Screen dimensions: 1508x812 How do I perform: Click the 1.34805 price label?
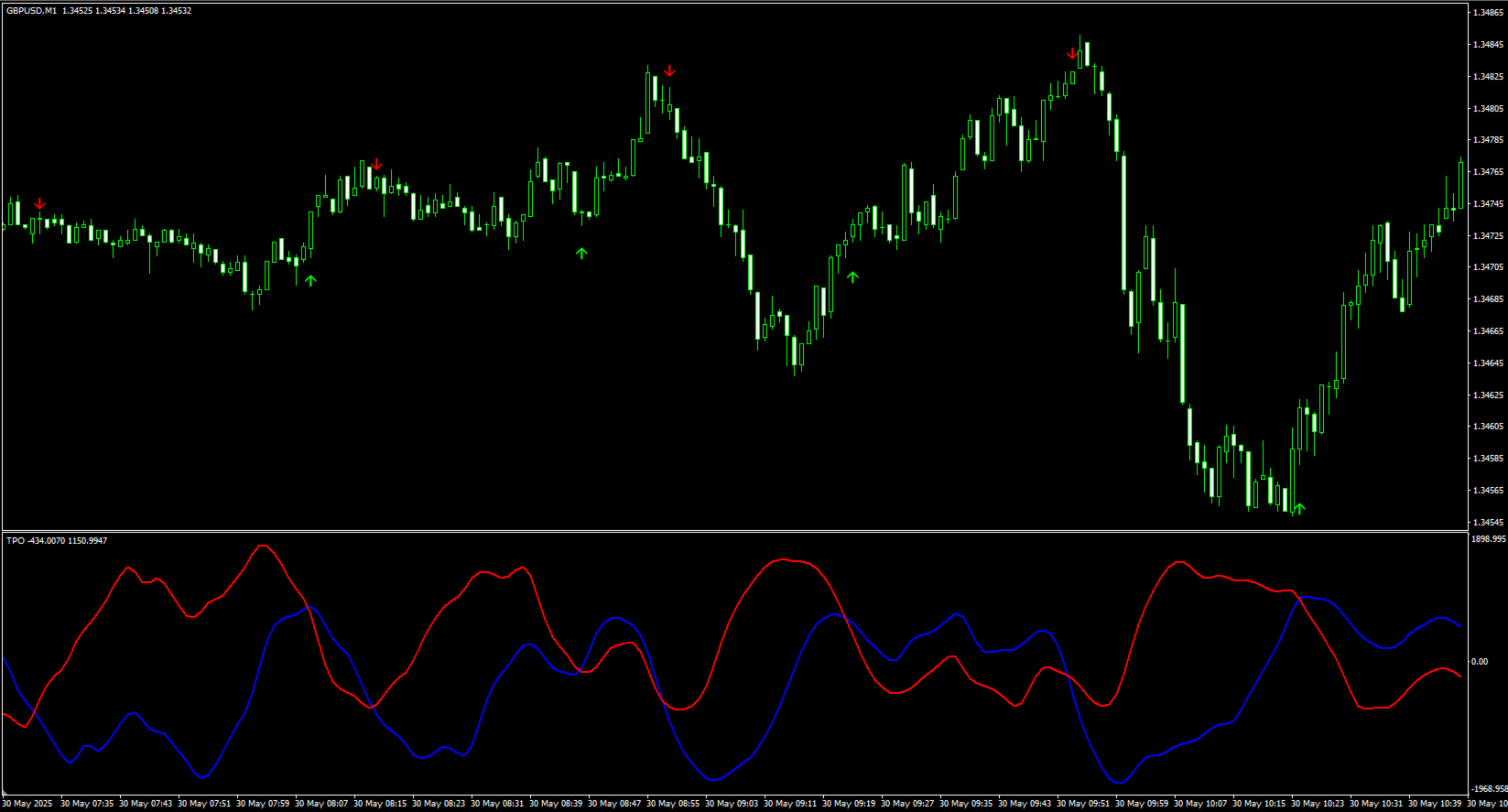point(1488,109)
